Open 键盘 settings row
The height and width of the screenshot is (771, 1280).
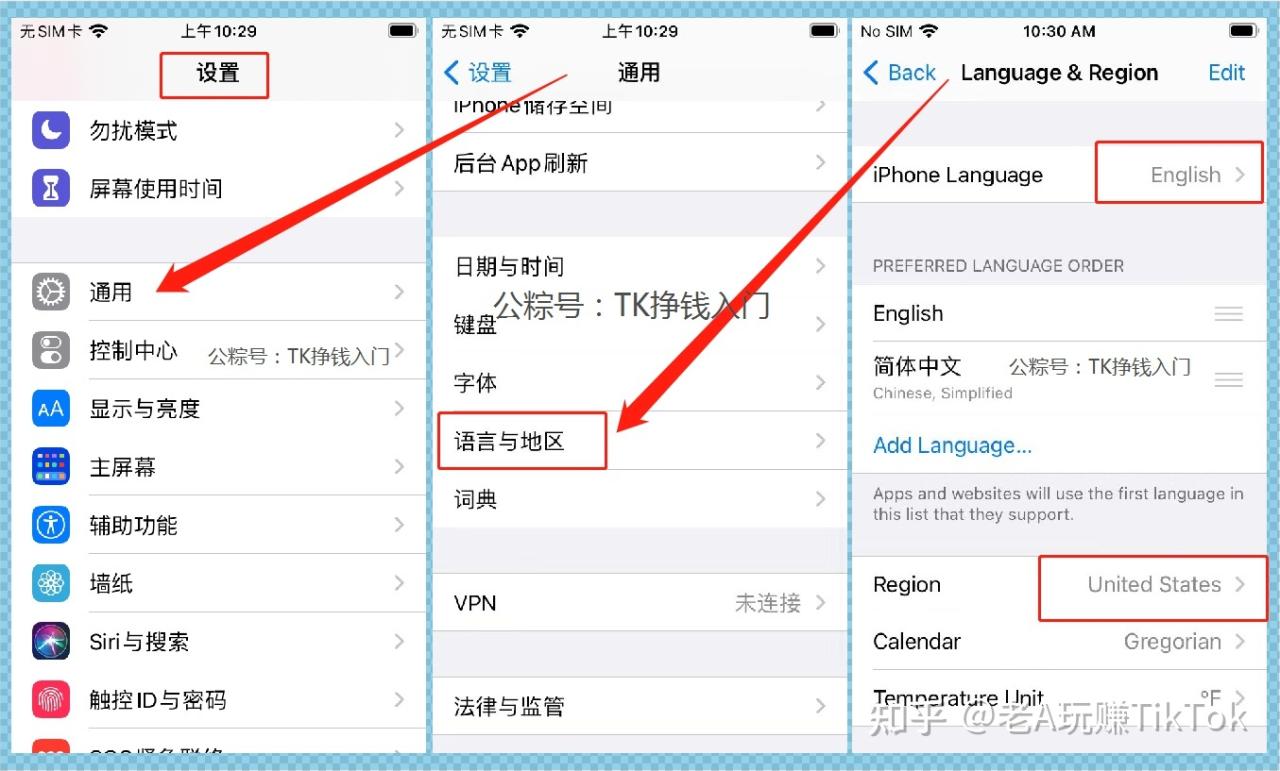coord(640,324)
